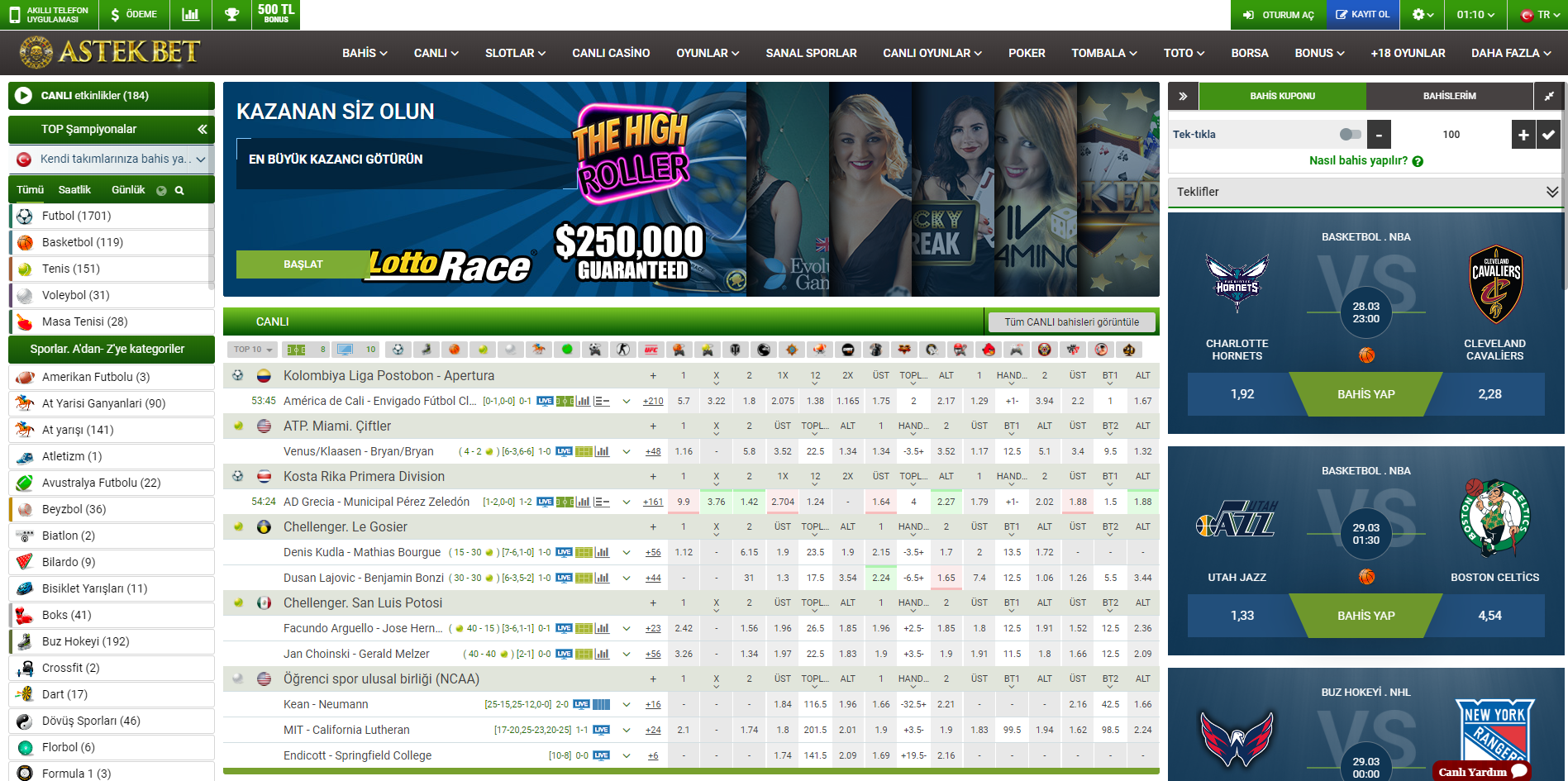
Task: Filter live list by horse racing icon
Action: coord(538,350)
